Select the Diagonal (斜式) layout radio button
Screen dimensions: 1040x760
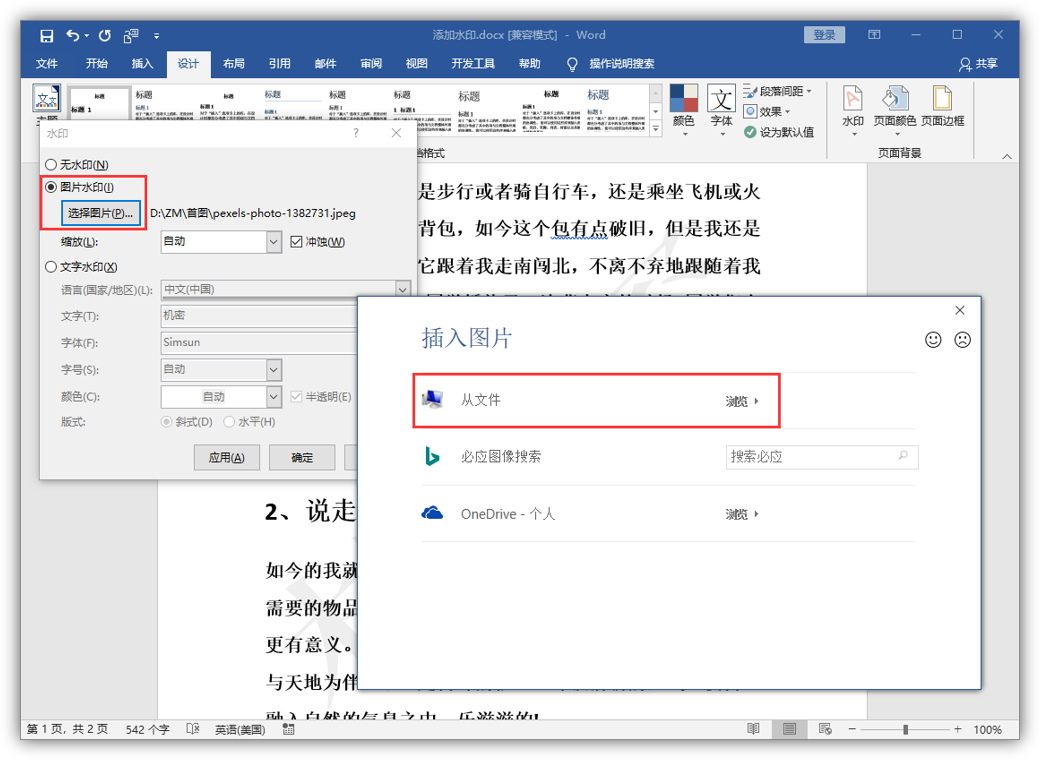click(166, 422)
